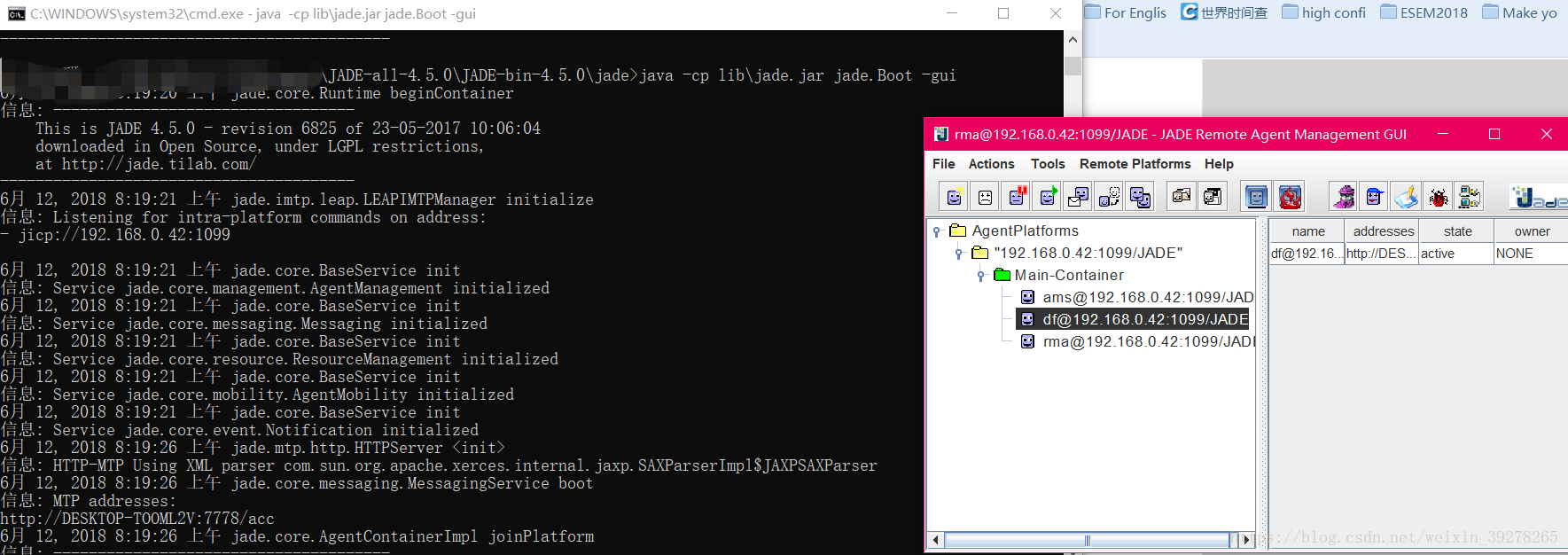The image size is (1568, 555).
Task: Click the name column header
Action: click(x=1308, y=231)
